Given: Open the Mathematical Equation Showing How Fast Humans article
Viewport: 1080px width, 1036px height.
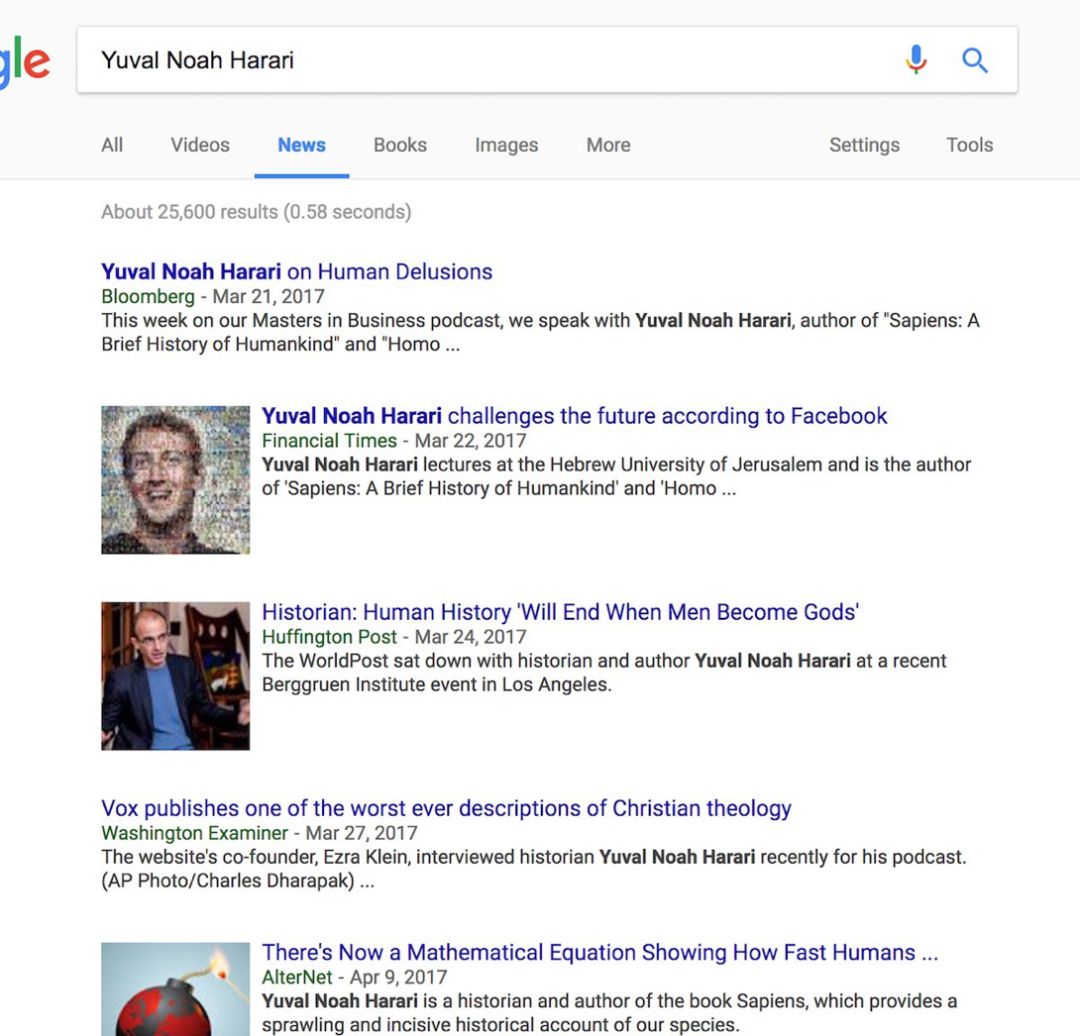Looking at the screenshot, I should [x=600, y=952].
